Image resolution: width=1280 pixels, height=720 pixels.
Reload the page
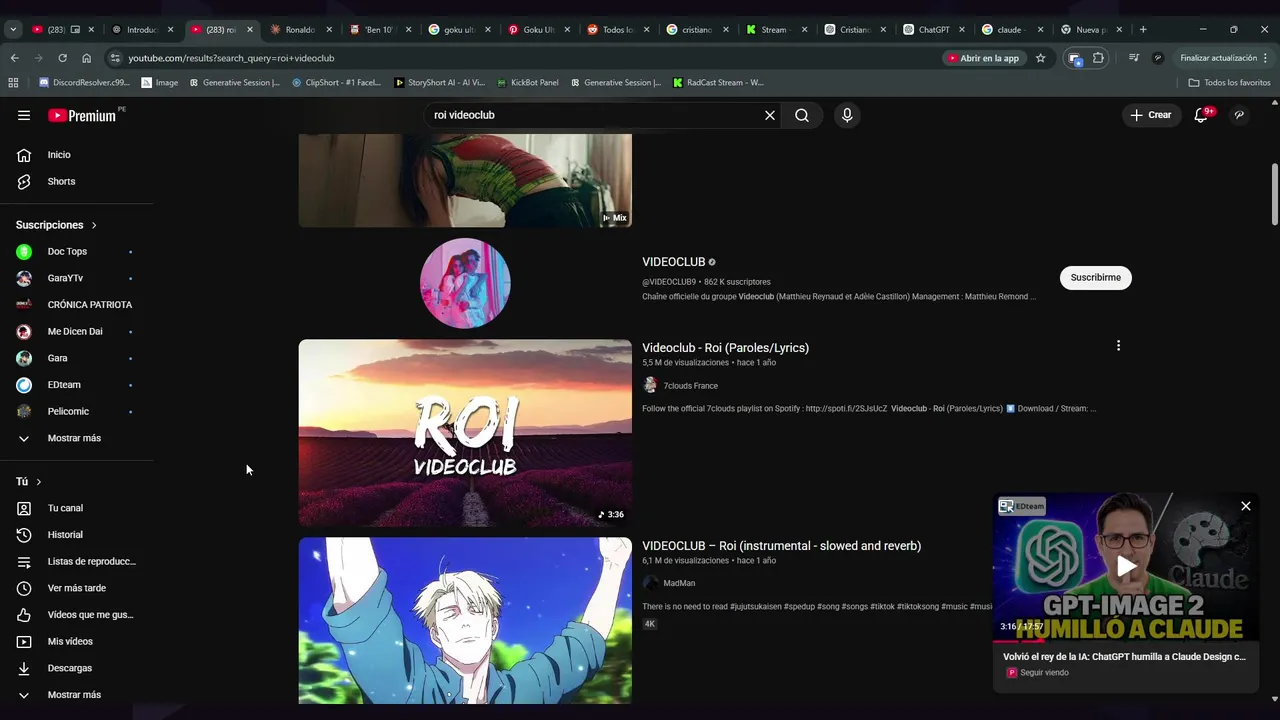(x=62, y=58)
